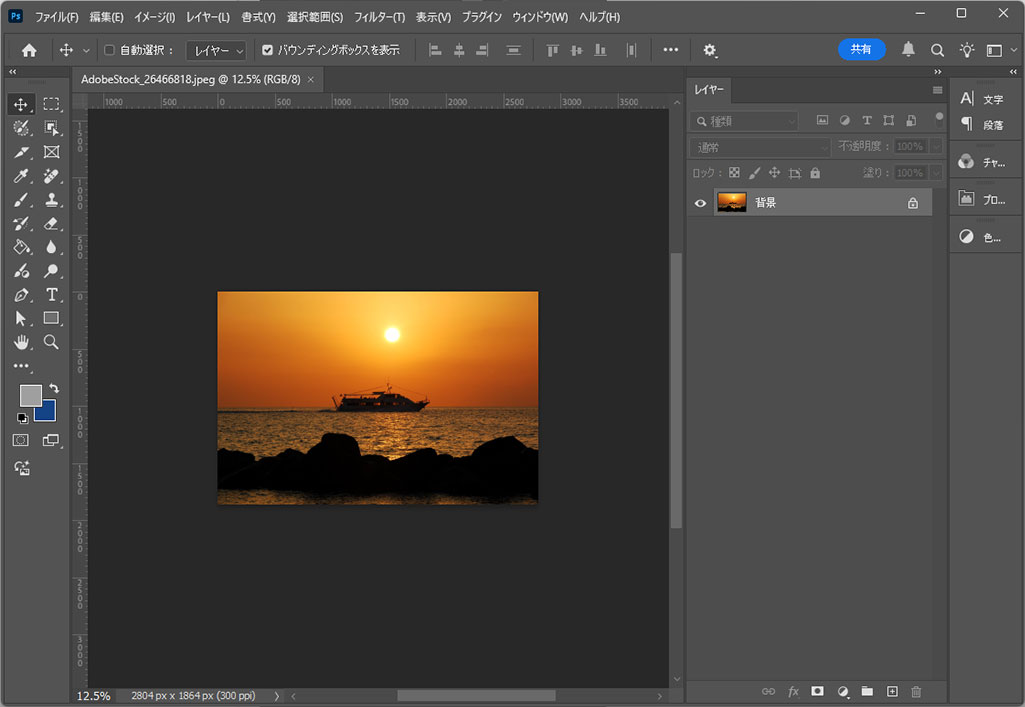
Task: Open the レイヤー dropdown in options bar
Action: [218, 50]
